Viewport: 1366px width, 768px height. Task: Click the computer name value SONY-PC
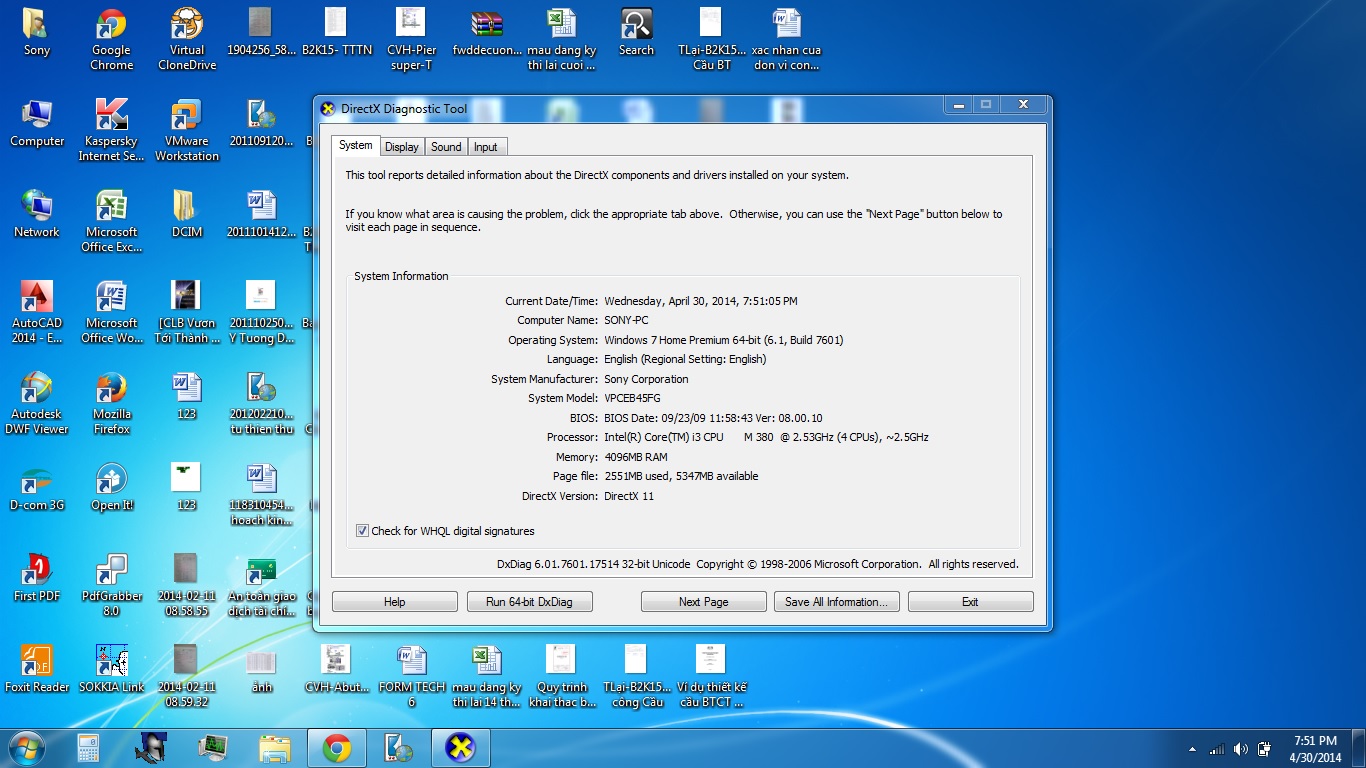tap(626, 321)
